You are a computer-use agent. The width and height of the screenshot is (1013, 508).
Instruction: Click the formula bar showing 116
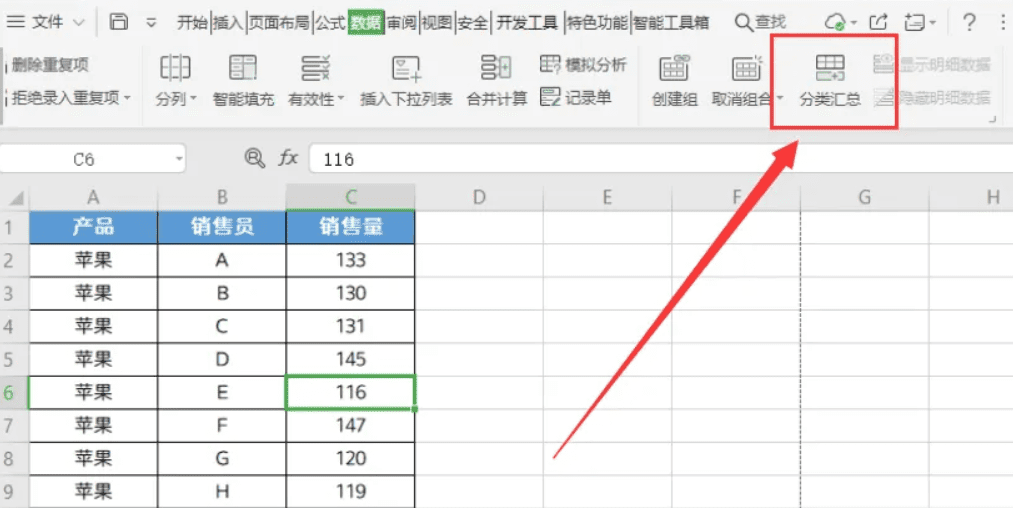coord(661,159)
